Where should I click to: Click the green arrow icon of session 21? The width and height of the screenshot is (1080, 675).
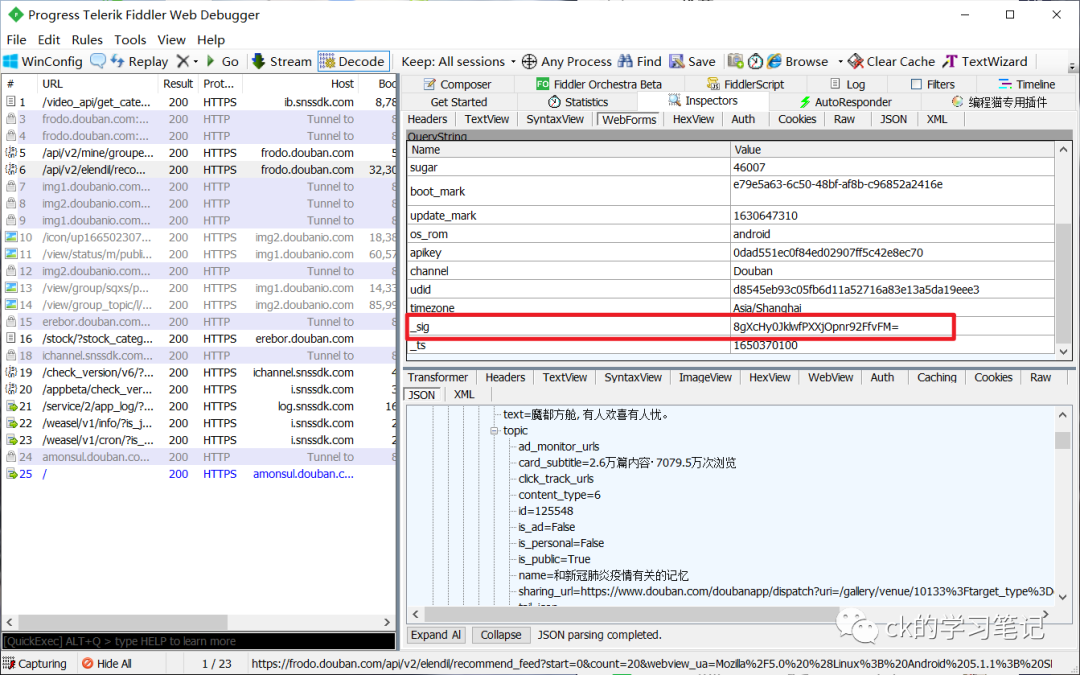tap(11, 406)
